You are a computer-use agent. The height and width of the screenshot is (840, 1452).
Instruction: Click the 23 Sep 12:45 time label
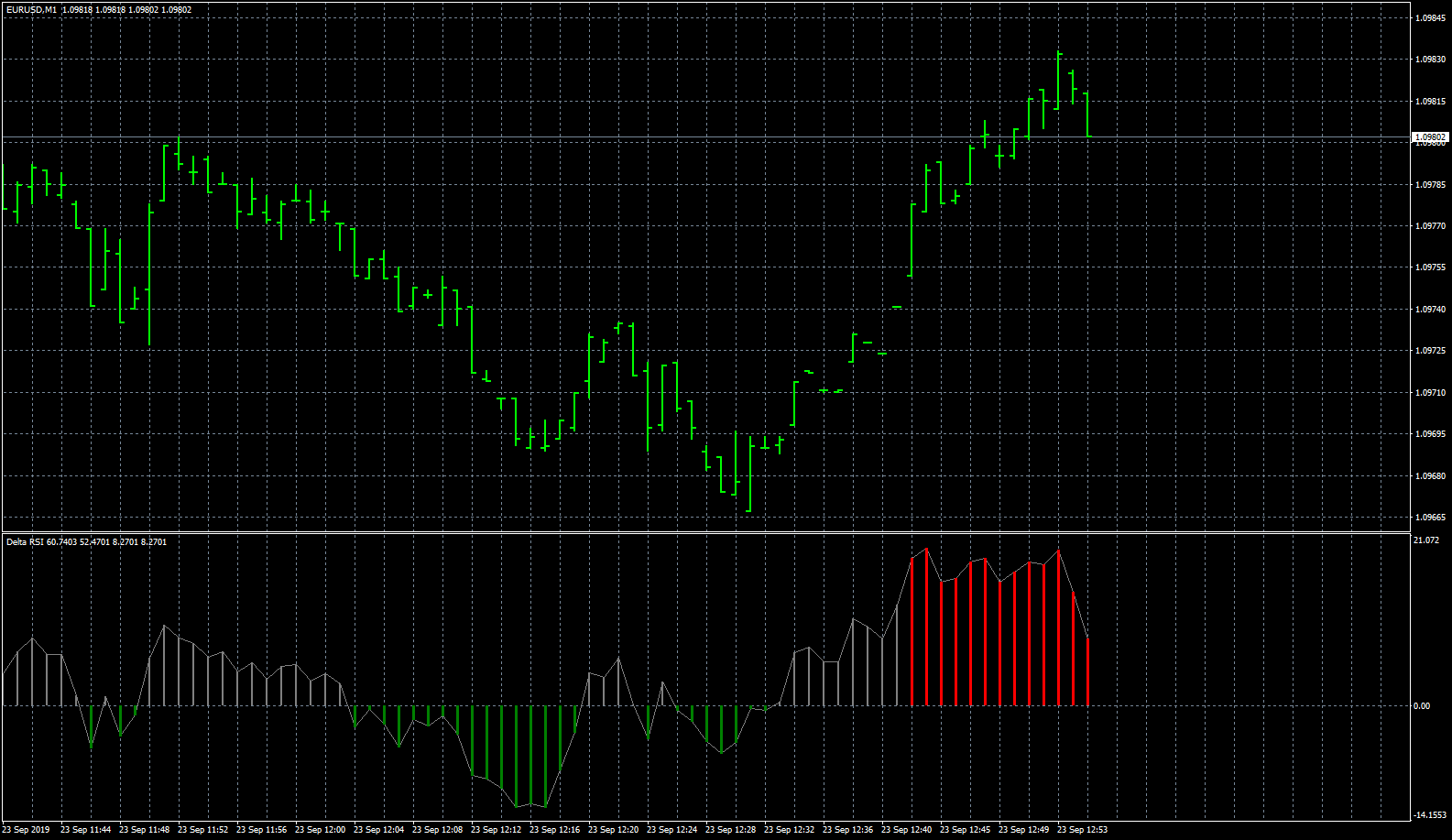pyautogui.click(x=966, y=830)
